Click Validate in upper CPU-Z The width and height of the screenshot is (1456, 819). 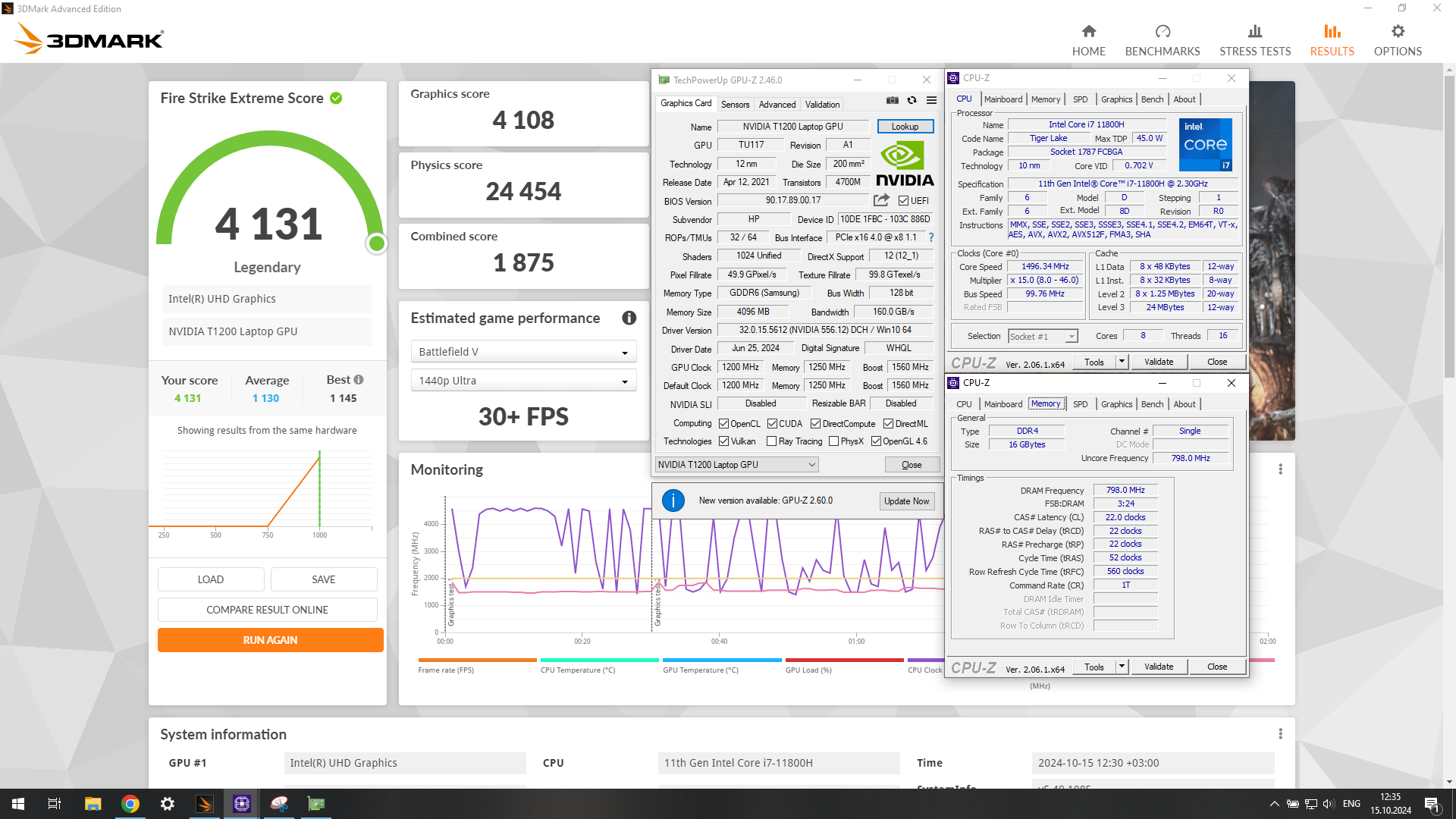tap(1158, 362)
